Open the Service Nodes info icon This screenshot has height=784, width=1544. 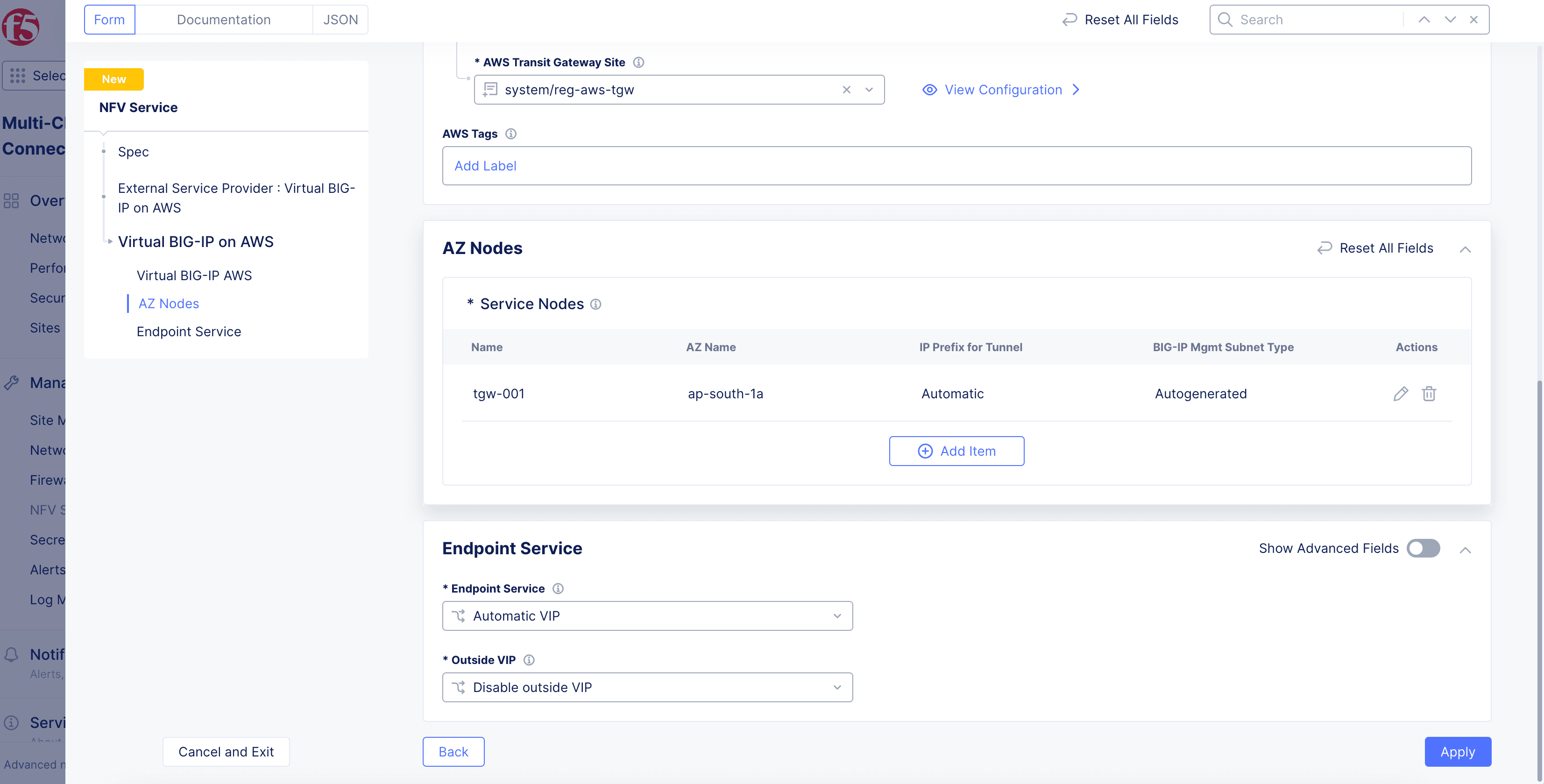click(596, 304)
